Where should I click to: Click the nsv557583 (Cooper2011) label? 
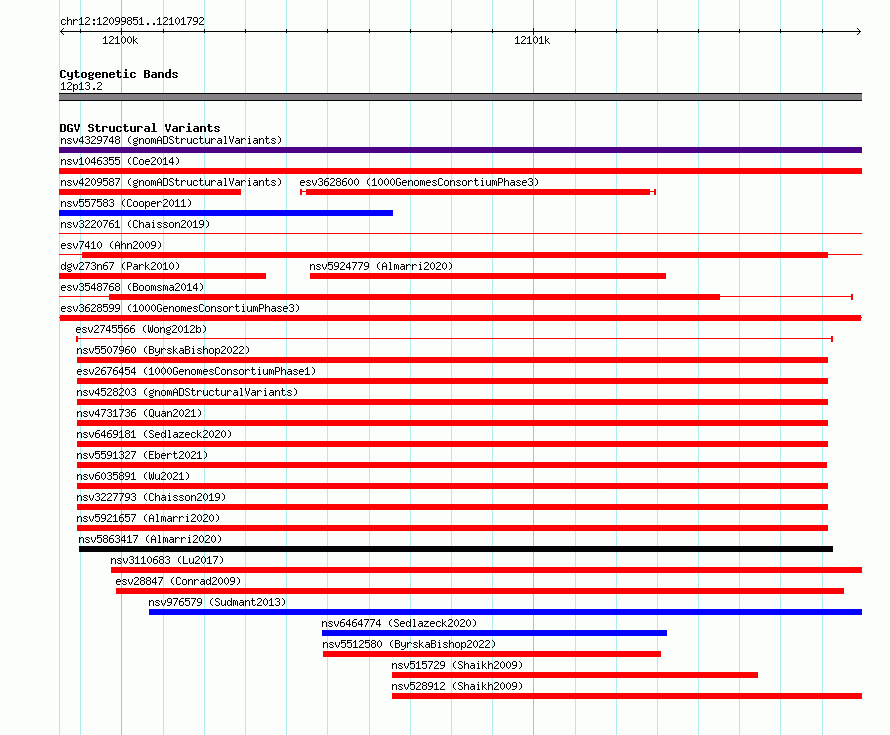point(126,203)
